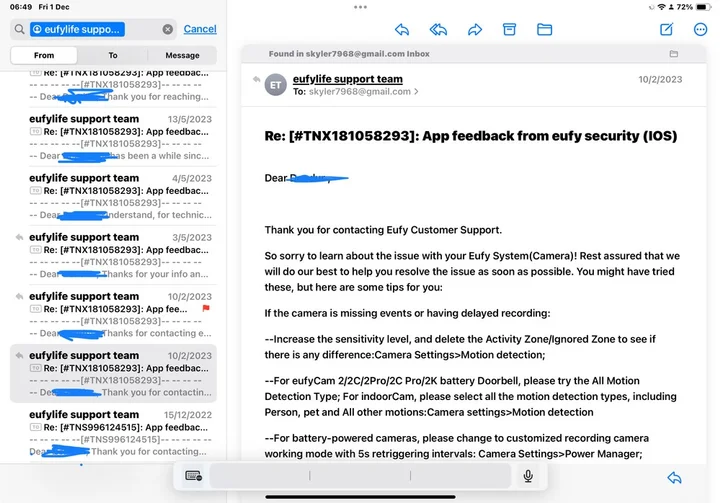This screenshot has height=503, width=720.
Task: Open the eufylife support team sender link
Action: 348,79
